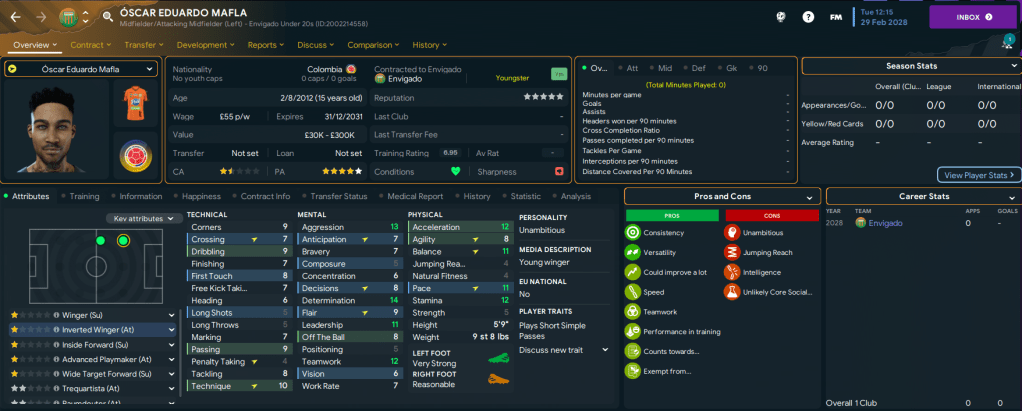Click the back navigation arrow

(x=16, y=17)
